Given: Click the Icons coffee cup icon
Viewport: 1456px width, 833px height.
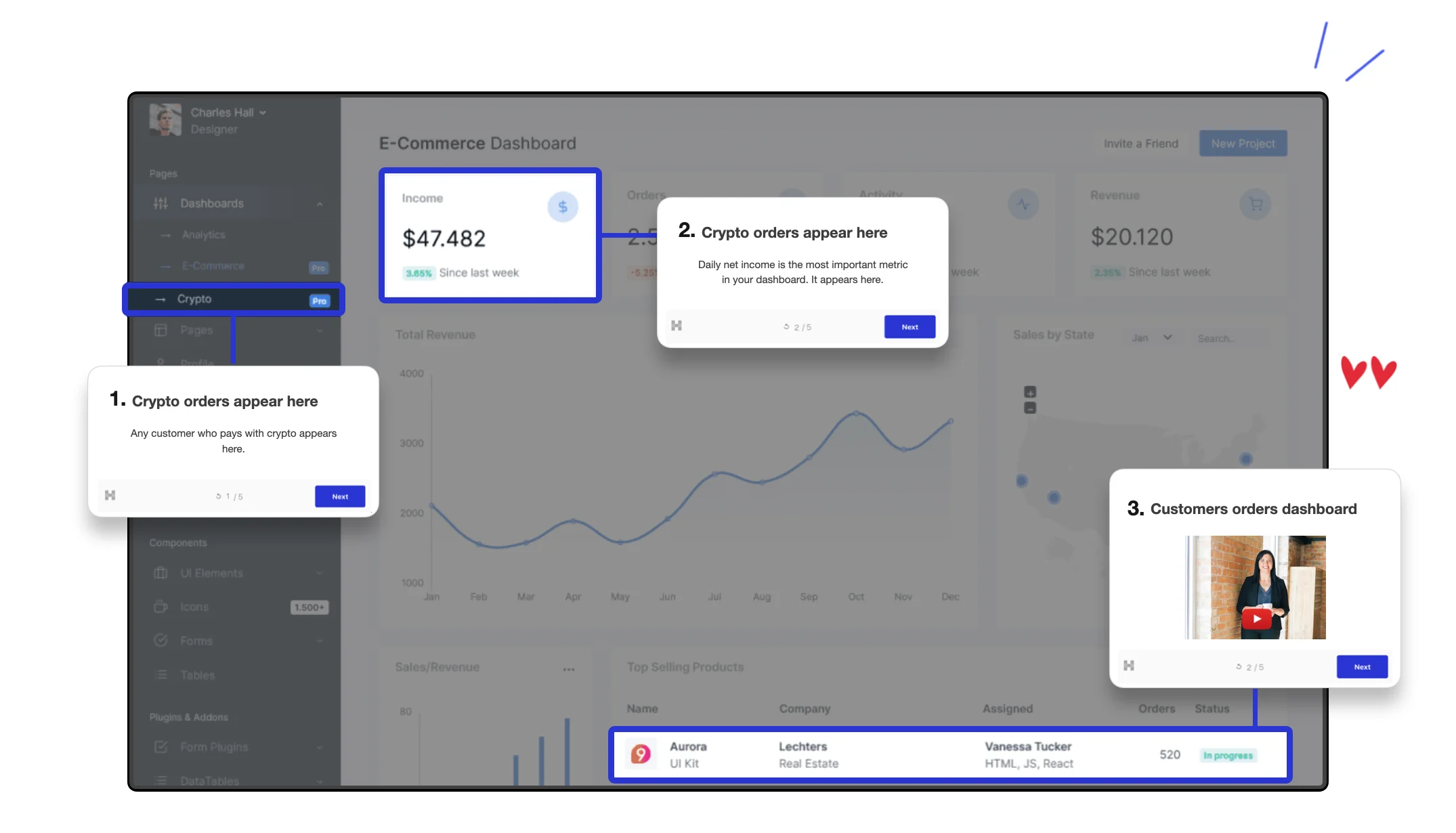Looking at the screenshot, I should (160, 607).
